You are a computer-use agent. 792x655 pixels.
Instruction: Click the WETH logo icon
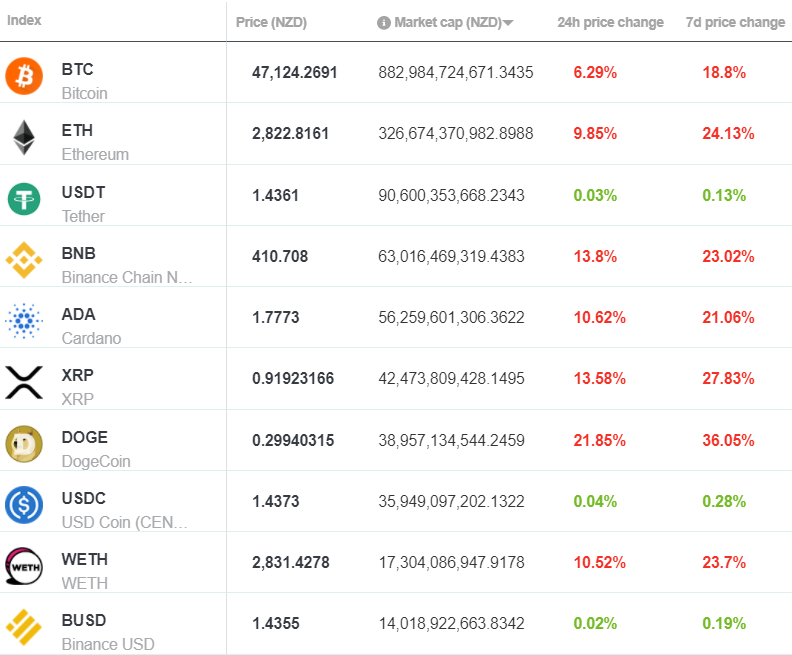point(24,566)
